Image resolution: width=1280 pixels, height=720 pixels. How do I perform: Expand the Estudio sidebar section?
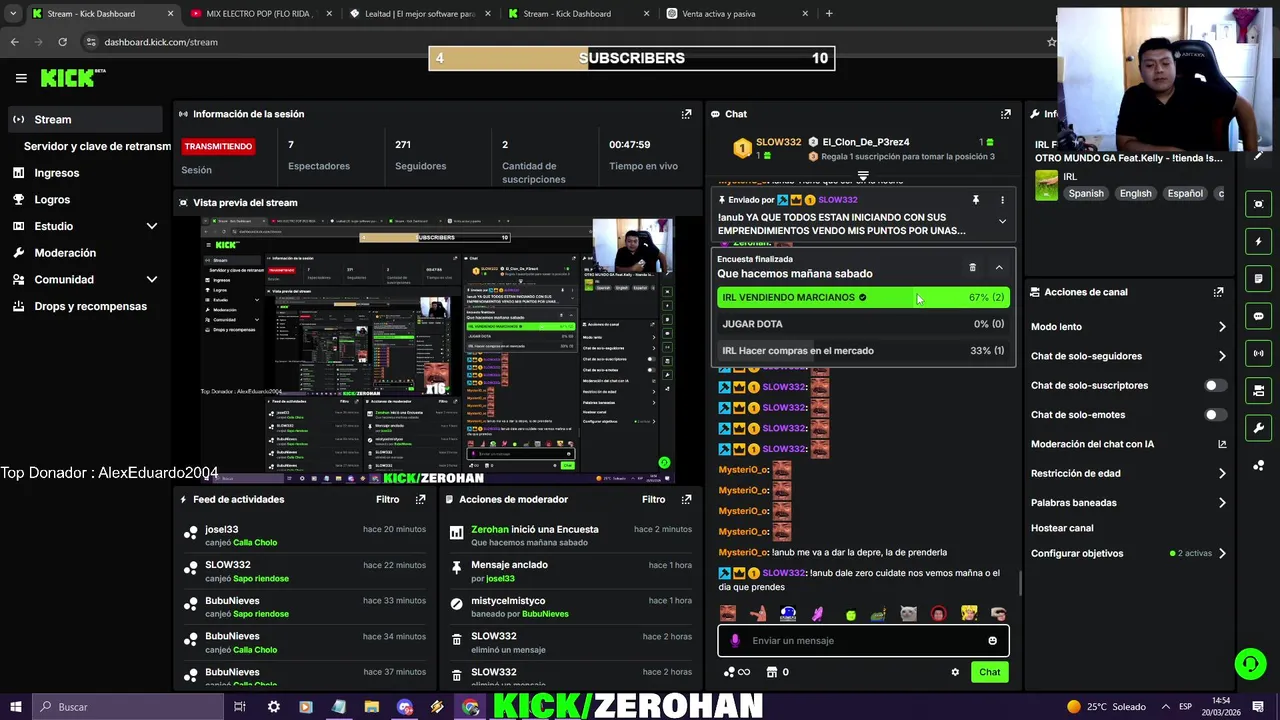(152, 226)
